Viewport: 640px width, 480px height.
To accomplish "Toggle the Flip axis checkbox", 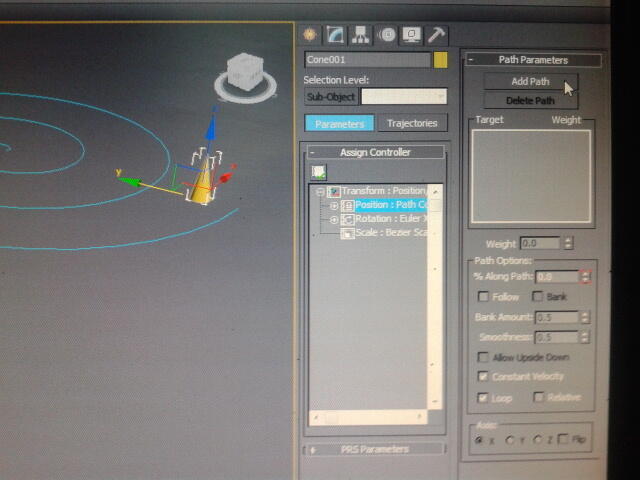I will 562,439.
